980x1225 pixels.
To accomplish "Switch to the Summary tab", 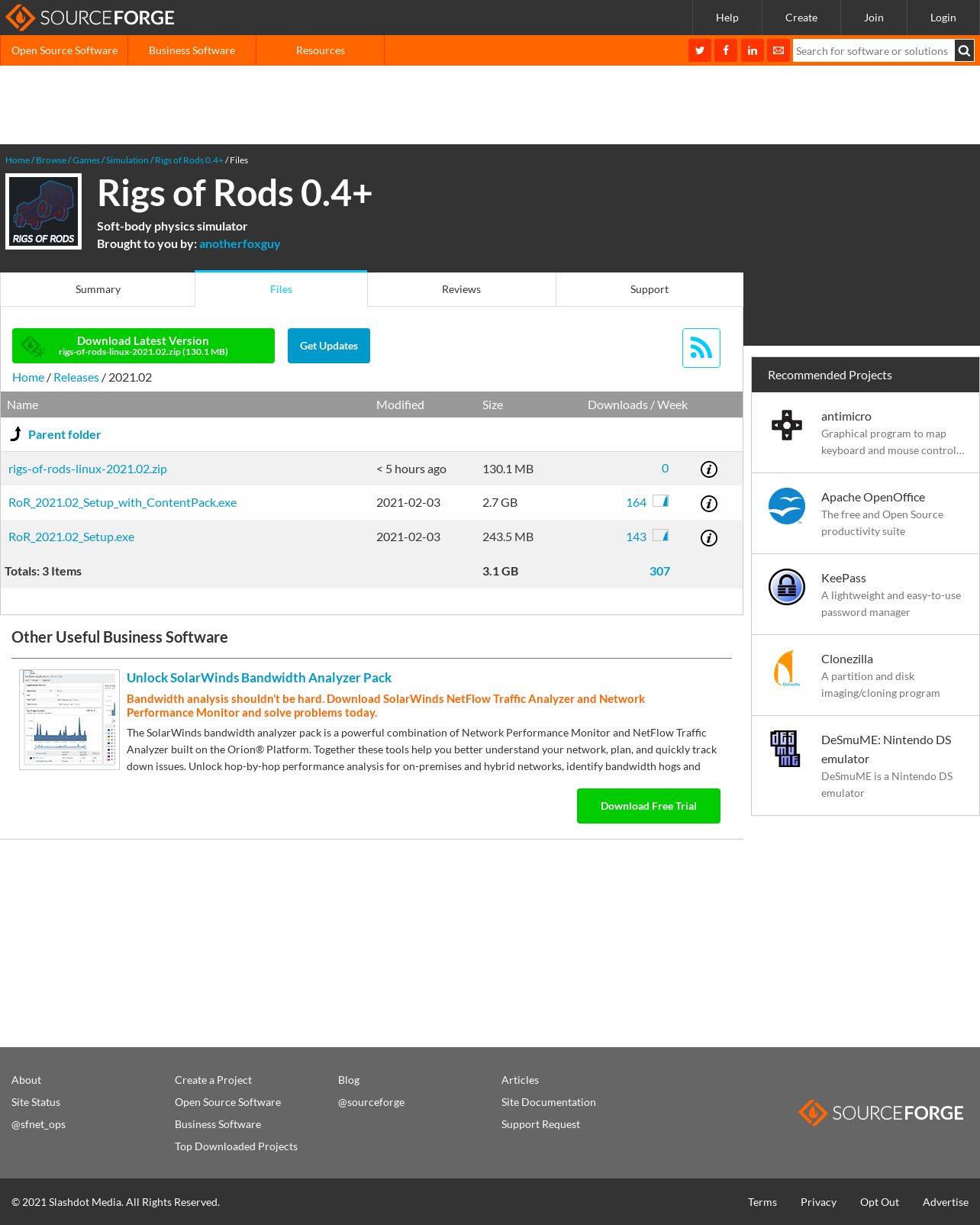I will click(98, 289).
